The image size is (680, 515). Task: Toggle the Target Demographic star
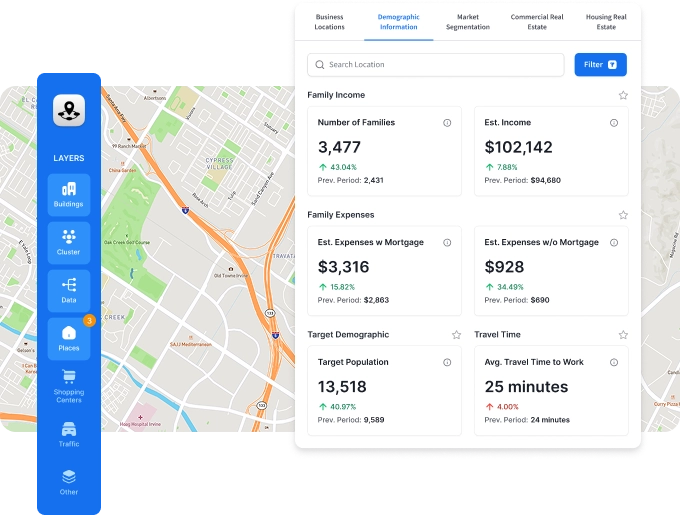(x=456, y=335)
